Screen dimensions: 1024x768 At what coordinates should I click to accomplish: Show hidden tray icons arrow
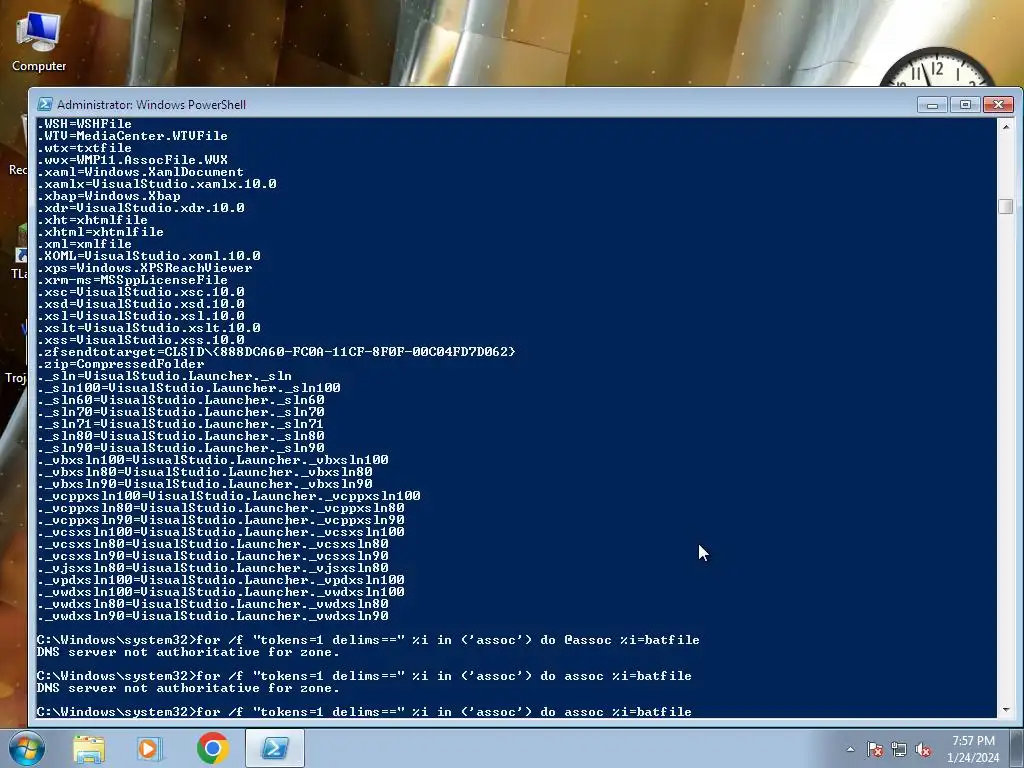[x=850, y=749]
